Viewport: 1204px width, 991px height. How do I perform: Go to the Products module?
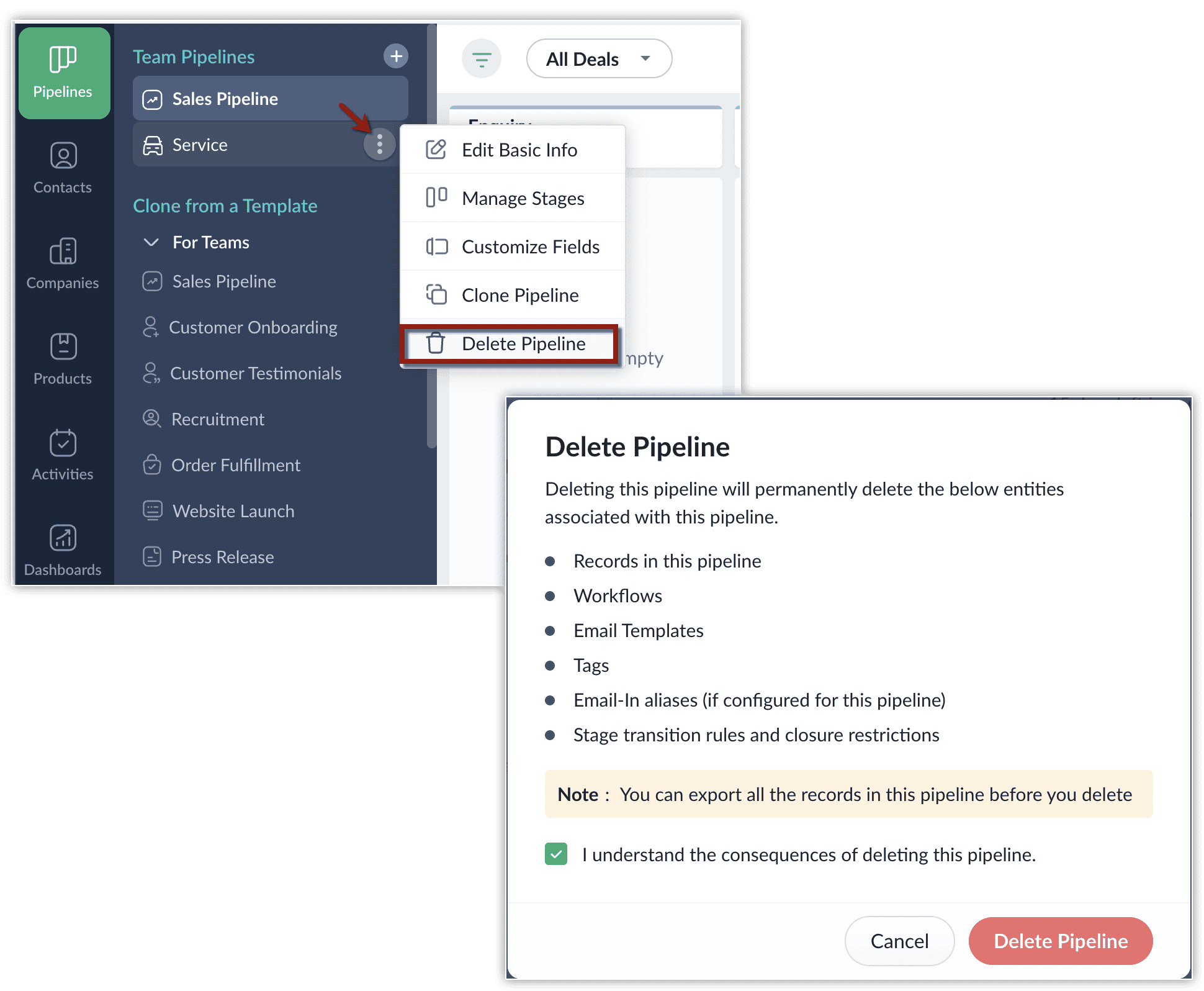(x=63, y=359)
